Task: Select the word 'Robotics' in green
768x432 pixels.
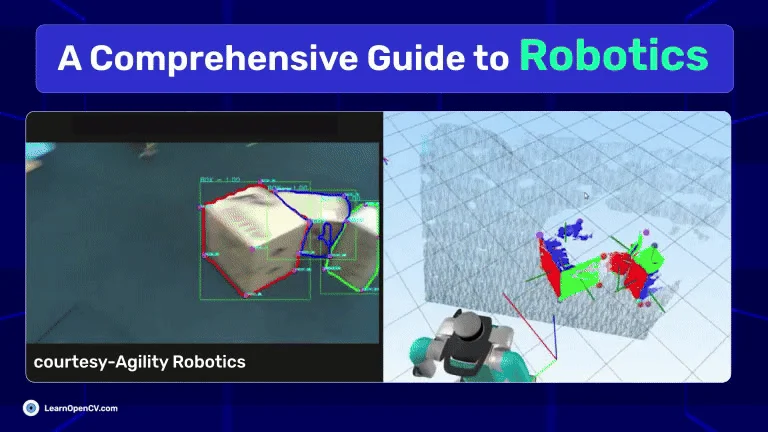Action: coord(614,56)
